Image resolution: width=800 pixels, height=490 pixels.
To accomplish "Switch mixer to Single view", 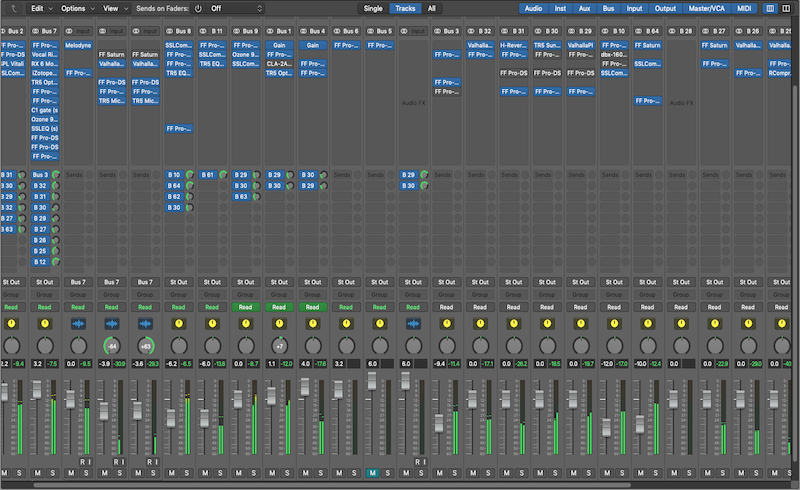I will click(x=373, y=8).
